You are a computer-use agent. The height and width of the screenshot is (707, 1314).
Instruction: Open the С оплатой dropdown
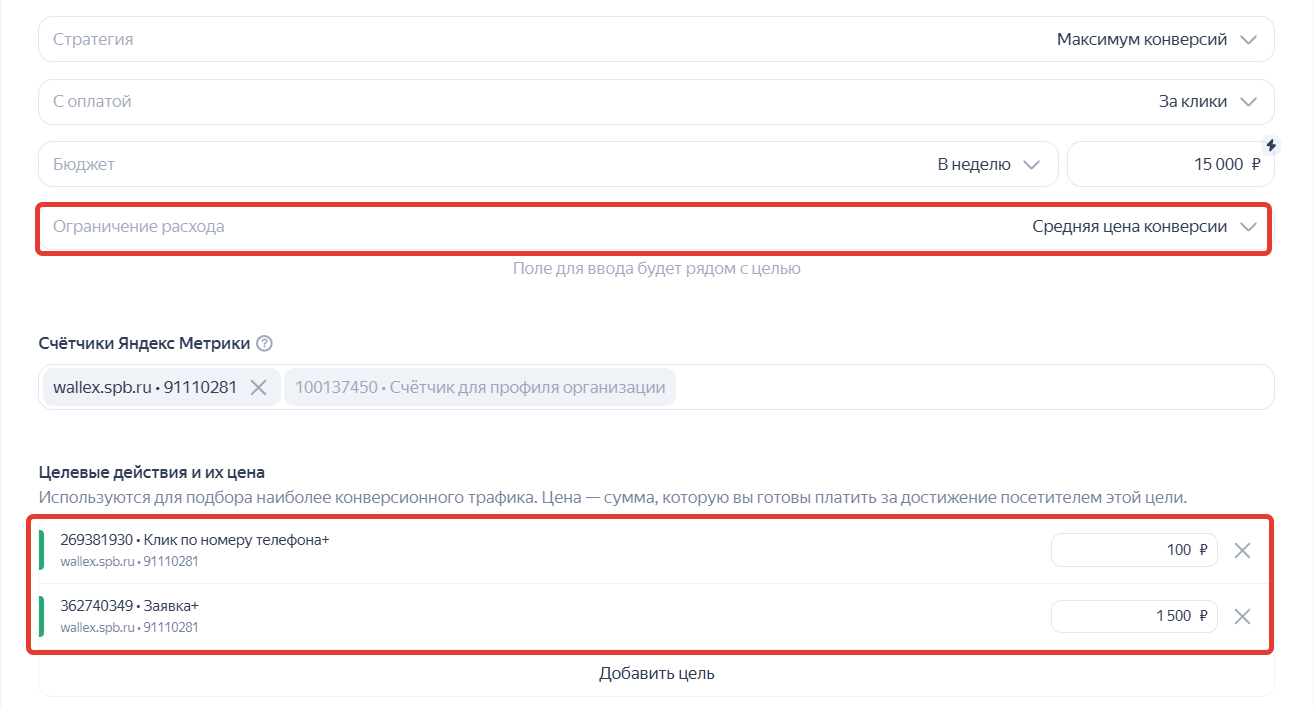656,102
